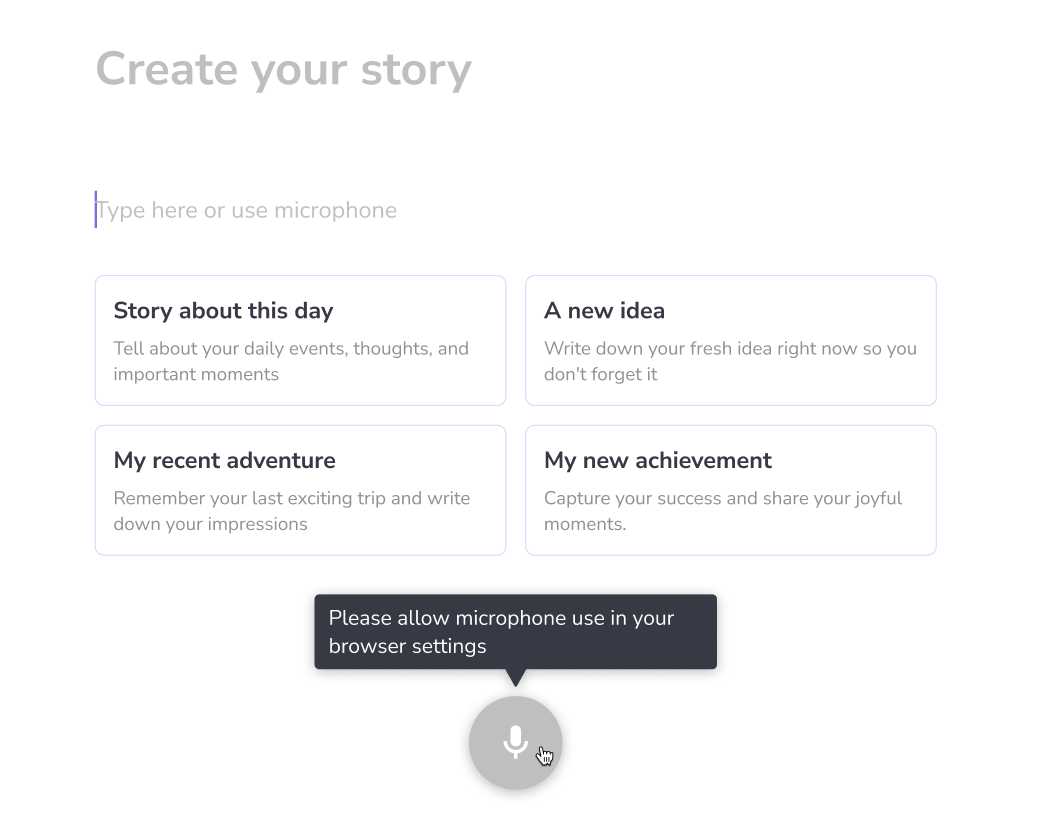This screenshot has width=1048, height=816.
Task: Open the "My new achievement" story card
Action: 730,490
